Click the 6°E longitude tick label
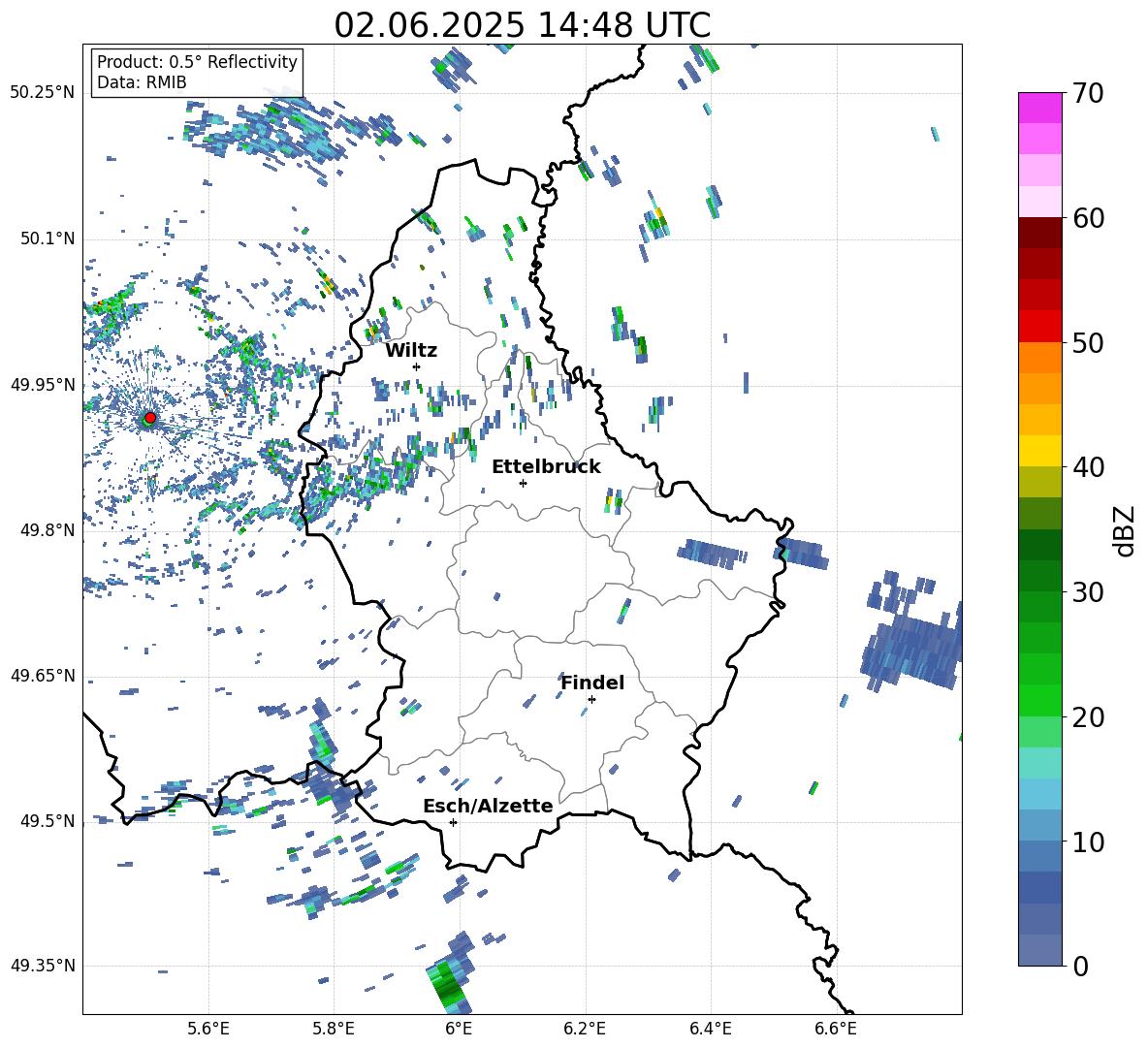This screenshot has height=1048, width=1148. [459, 1030]
